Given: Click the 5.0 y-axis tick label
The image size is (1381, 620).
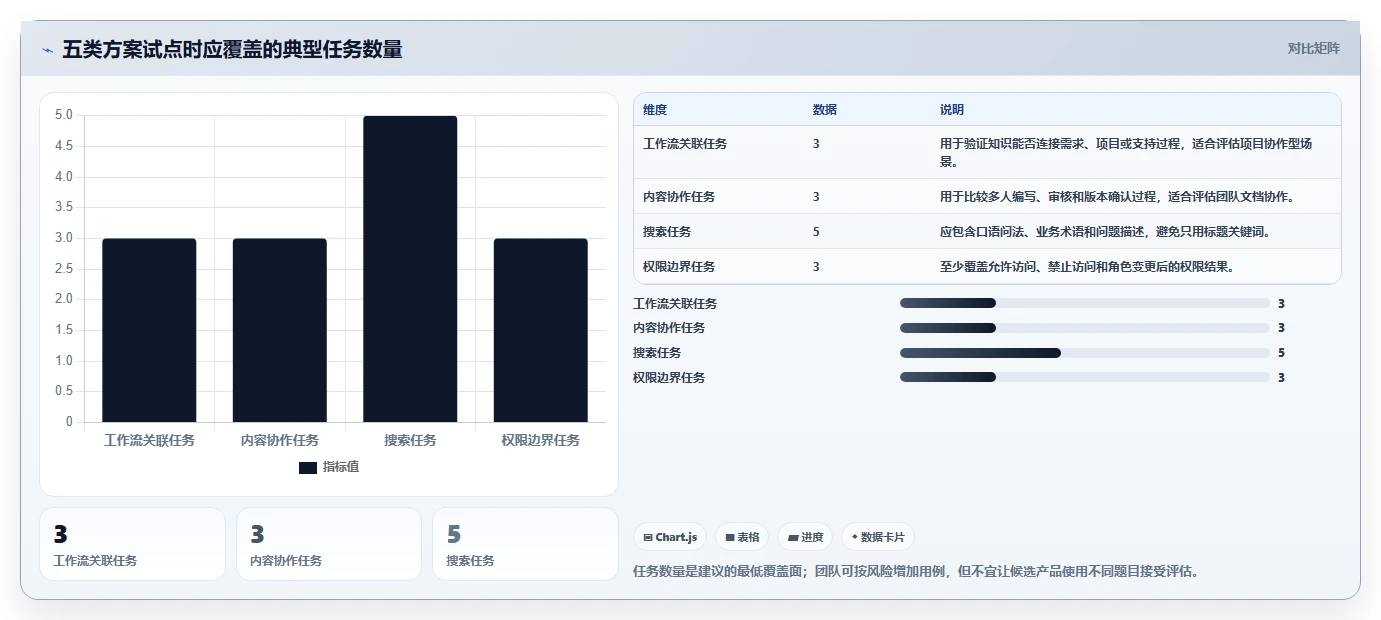Looking at the screenshot, I should click(64, 115).
